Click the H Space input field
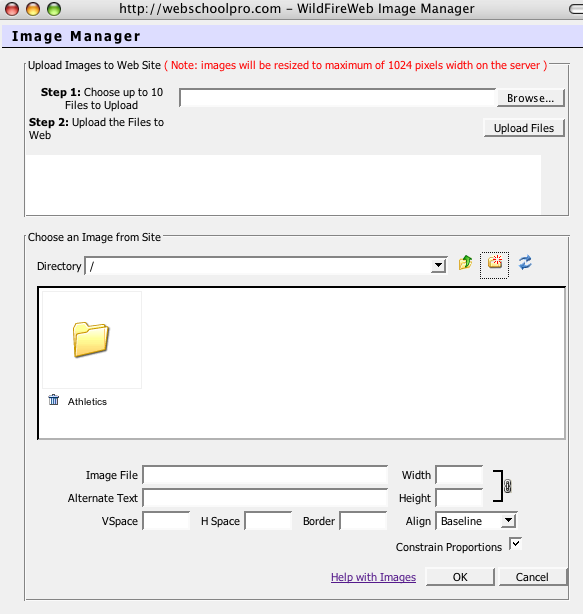 click(x=268, y=521)
